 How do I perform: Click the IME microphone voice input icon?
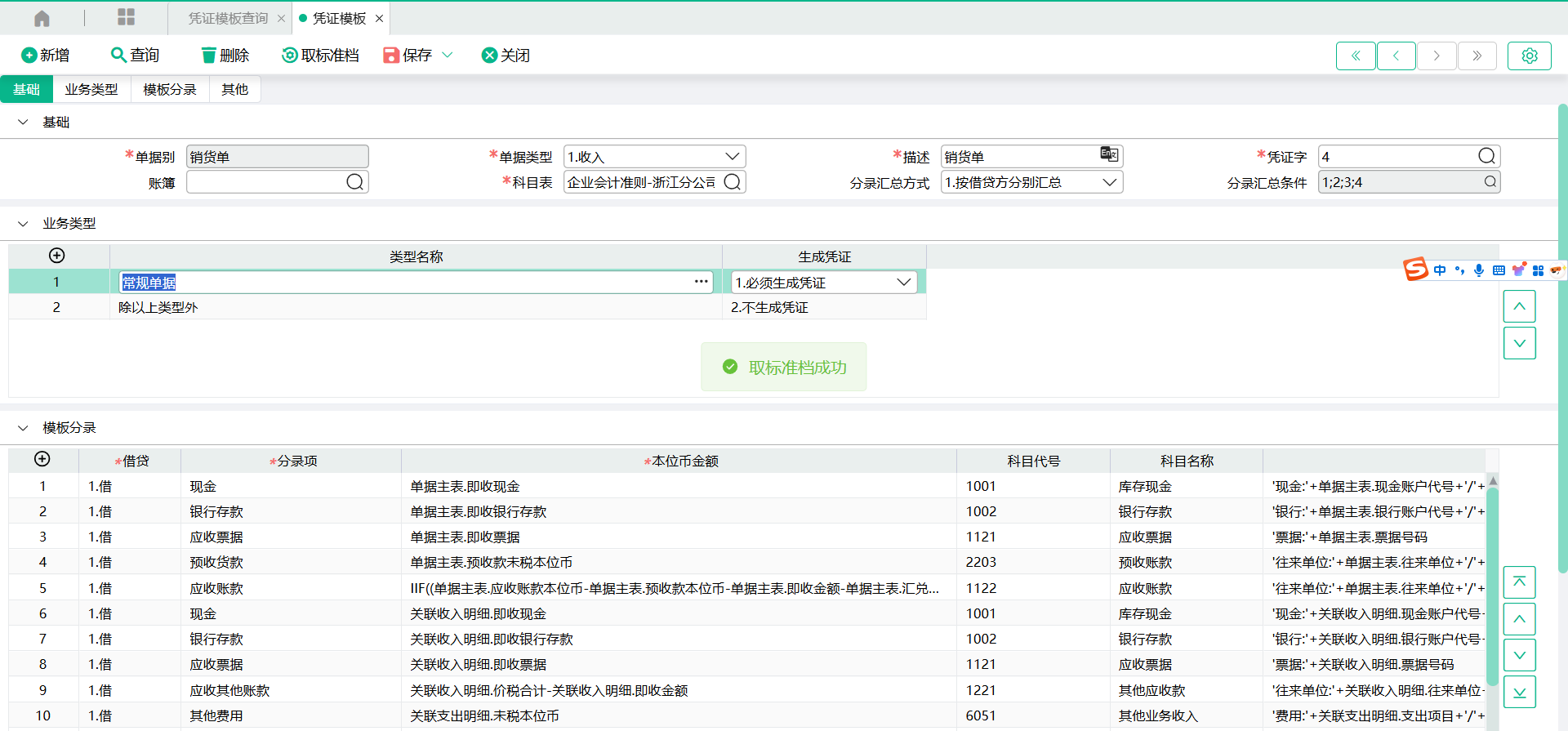[x=1479, y=270]
